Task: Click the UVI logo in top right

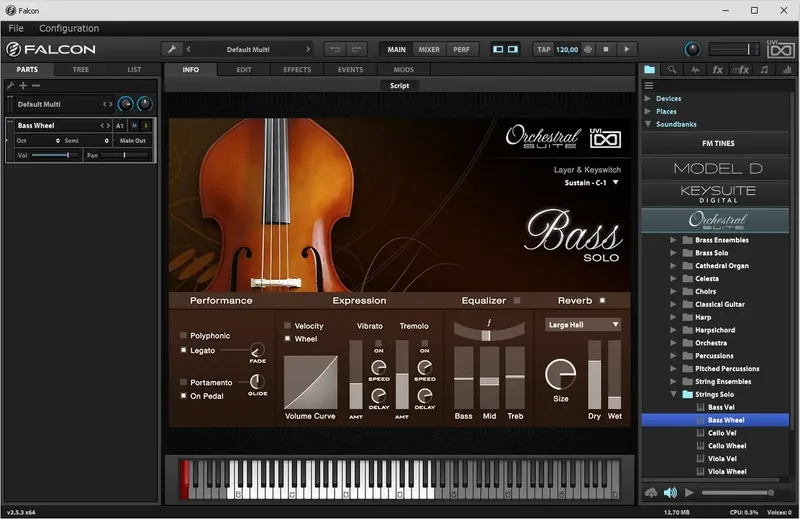Action: 781,50
